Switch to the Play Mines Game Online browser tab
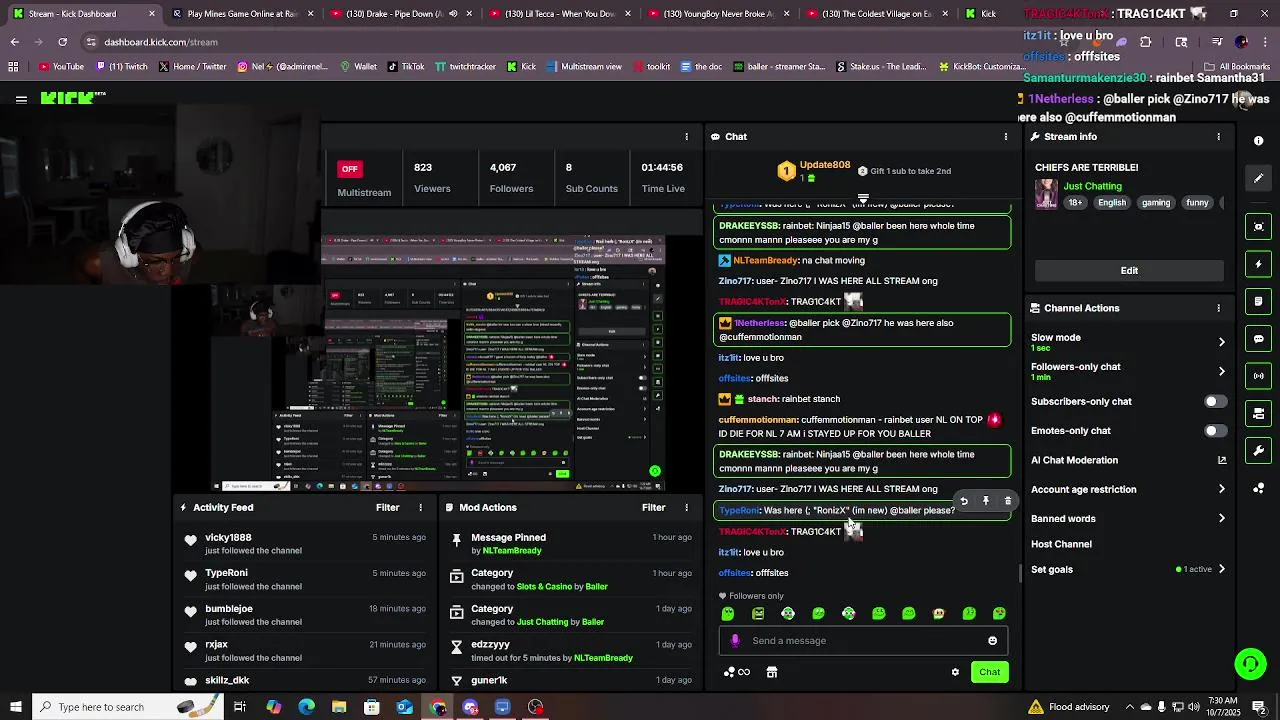The image size is (1280, 720). (241, 14)
